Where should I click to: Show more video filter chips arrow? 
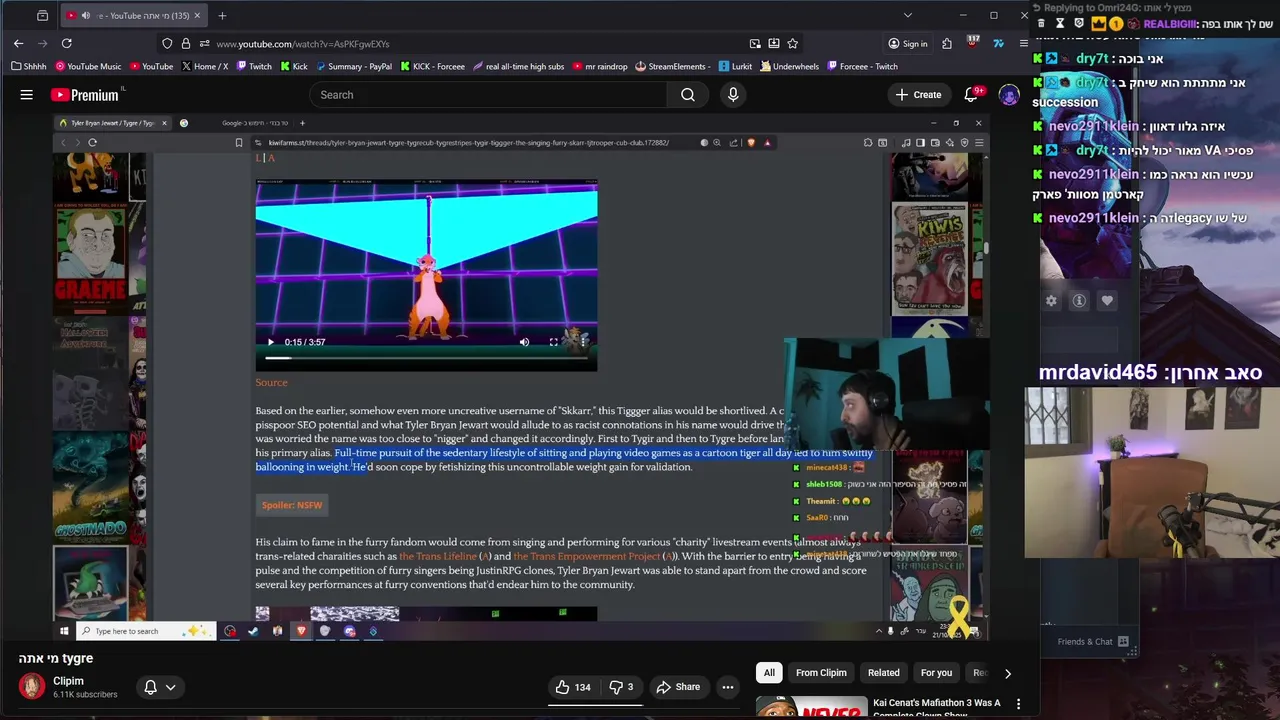point(1007,673)
